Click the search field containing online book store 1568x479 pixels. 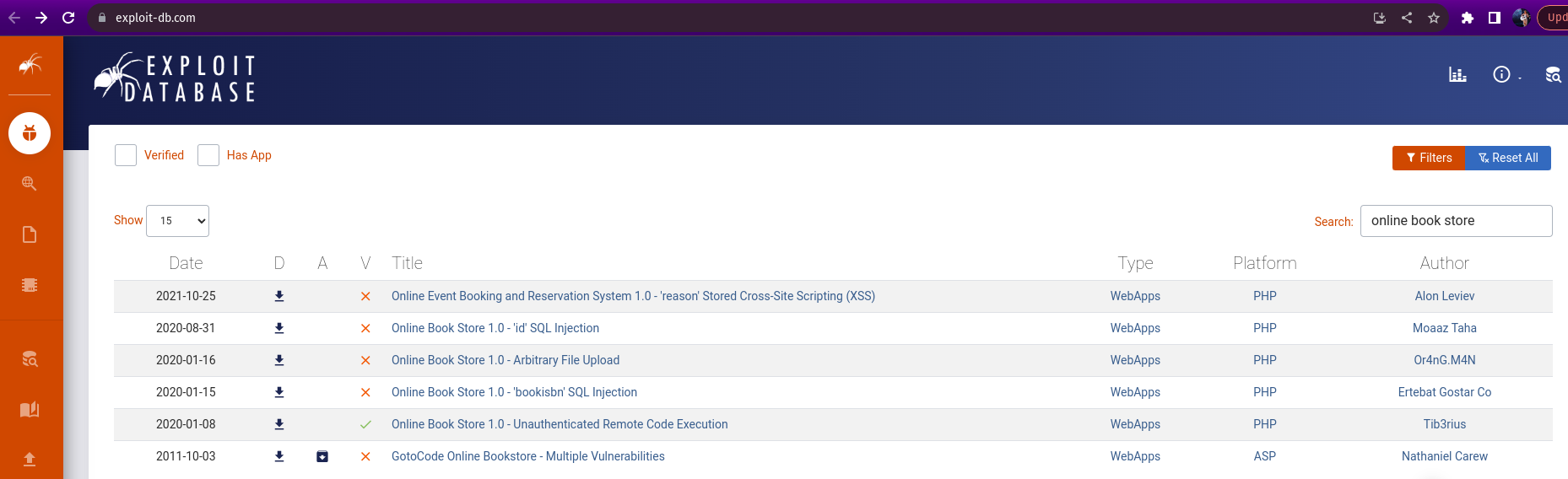[x=1455, y=221]
